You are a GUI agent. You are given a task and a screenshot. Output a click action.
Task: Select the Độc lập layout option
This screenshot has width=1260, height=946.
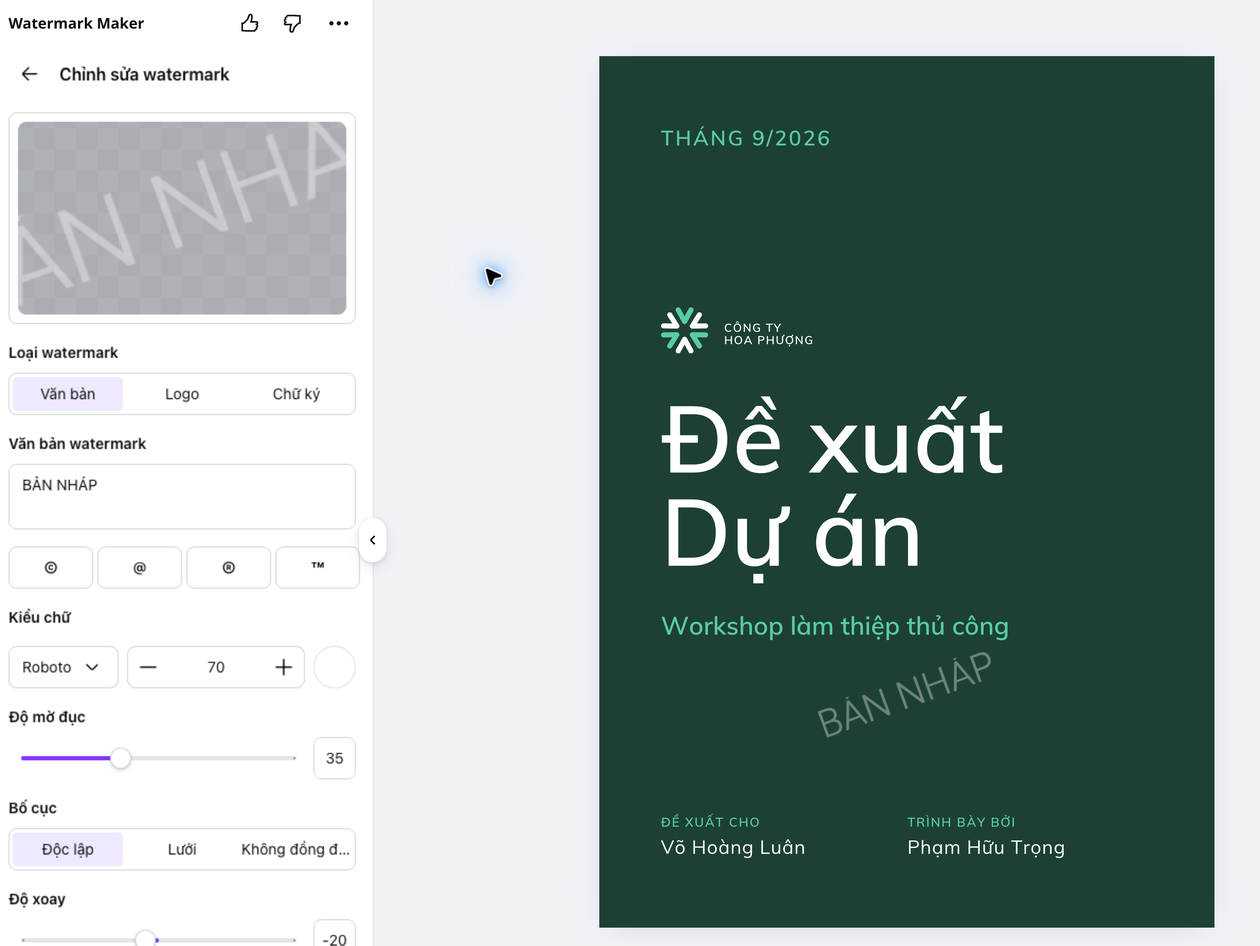68,849
